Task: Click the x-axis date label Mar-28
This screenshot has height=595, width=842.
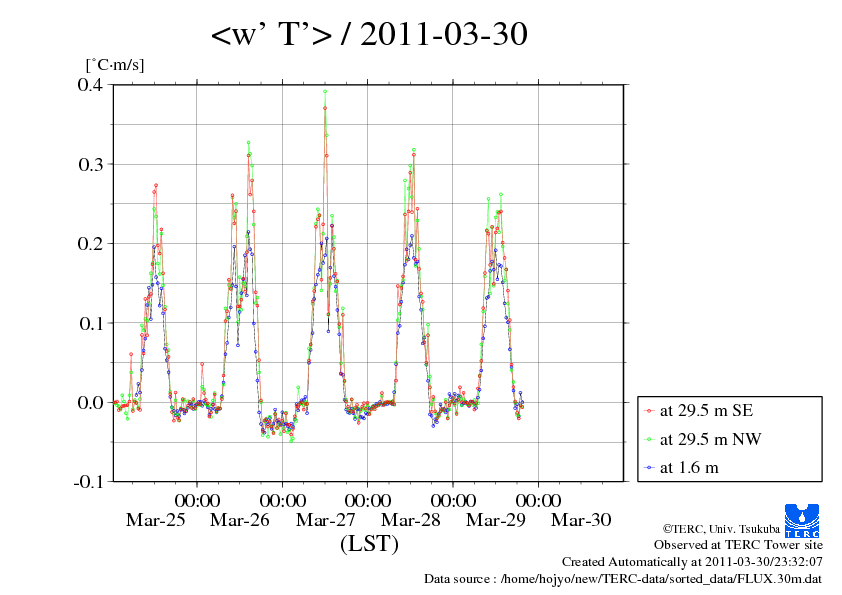Action: coord(410,520)
